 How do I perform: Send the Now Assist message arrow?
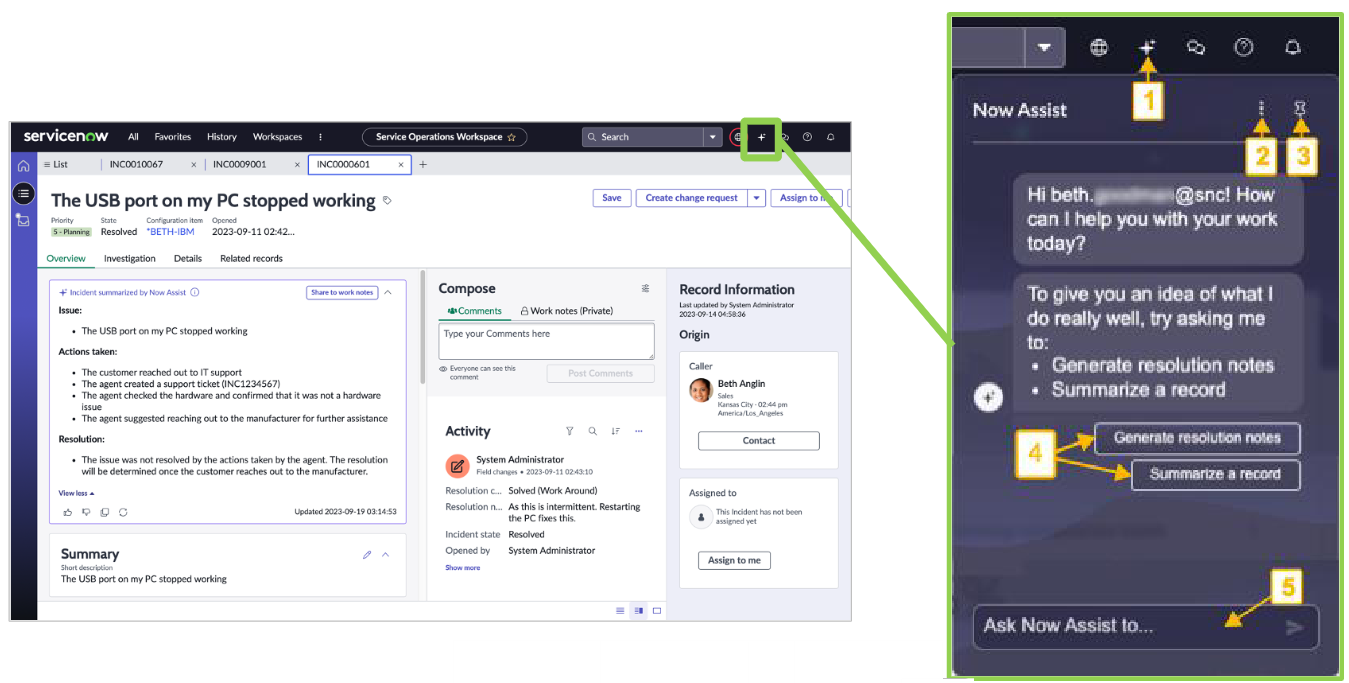tap(1295, 628)
